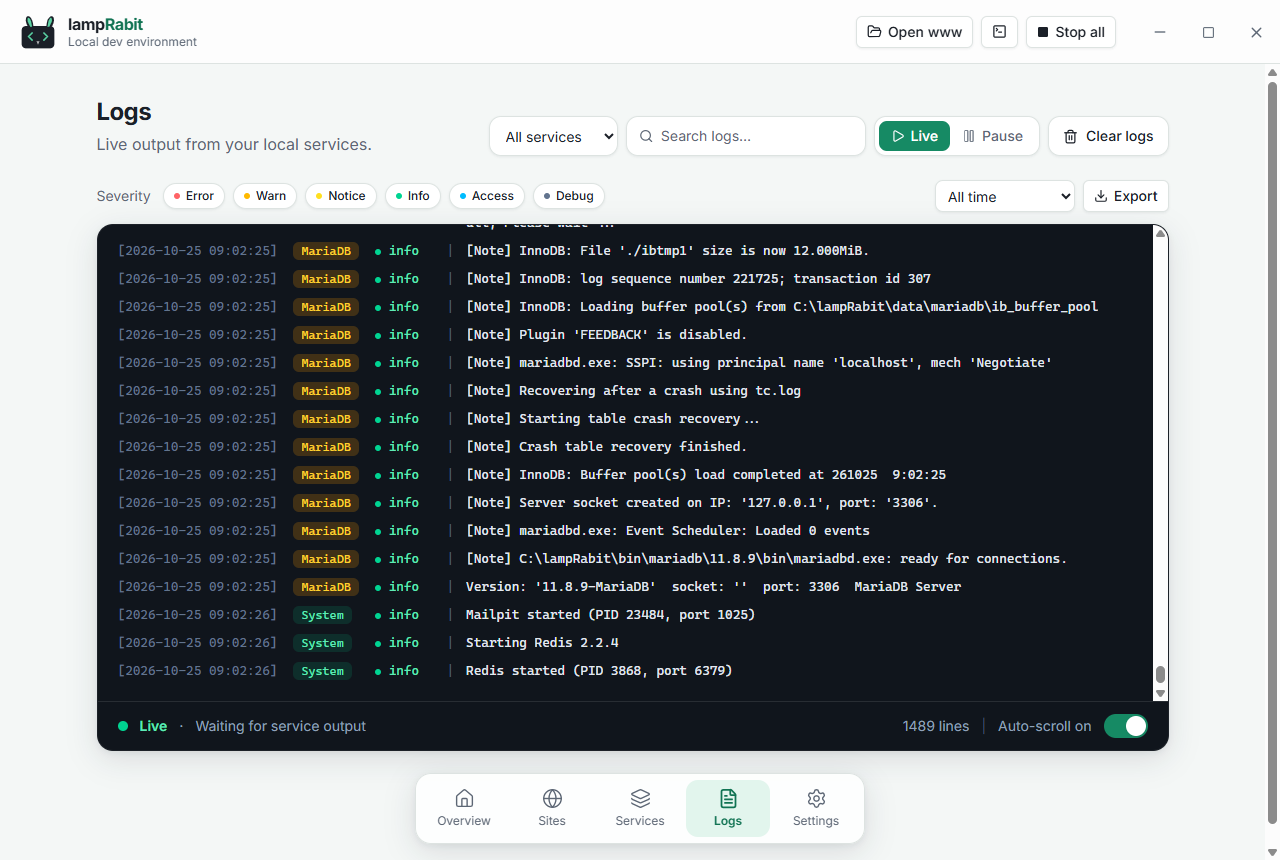
Task: Toggle the Access severity filter
Action: (x=487, y=196)
